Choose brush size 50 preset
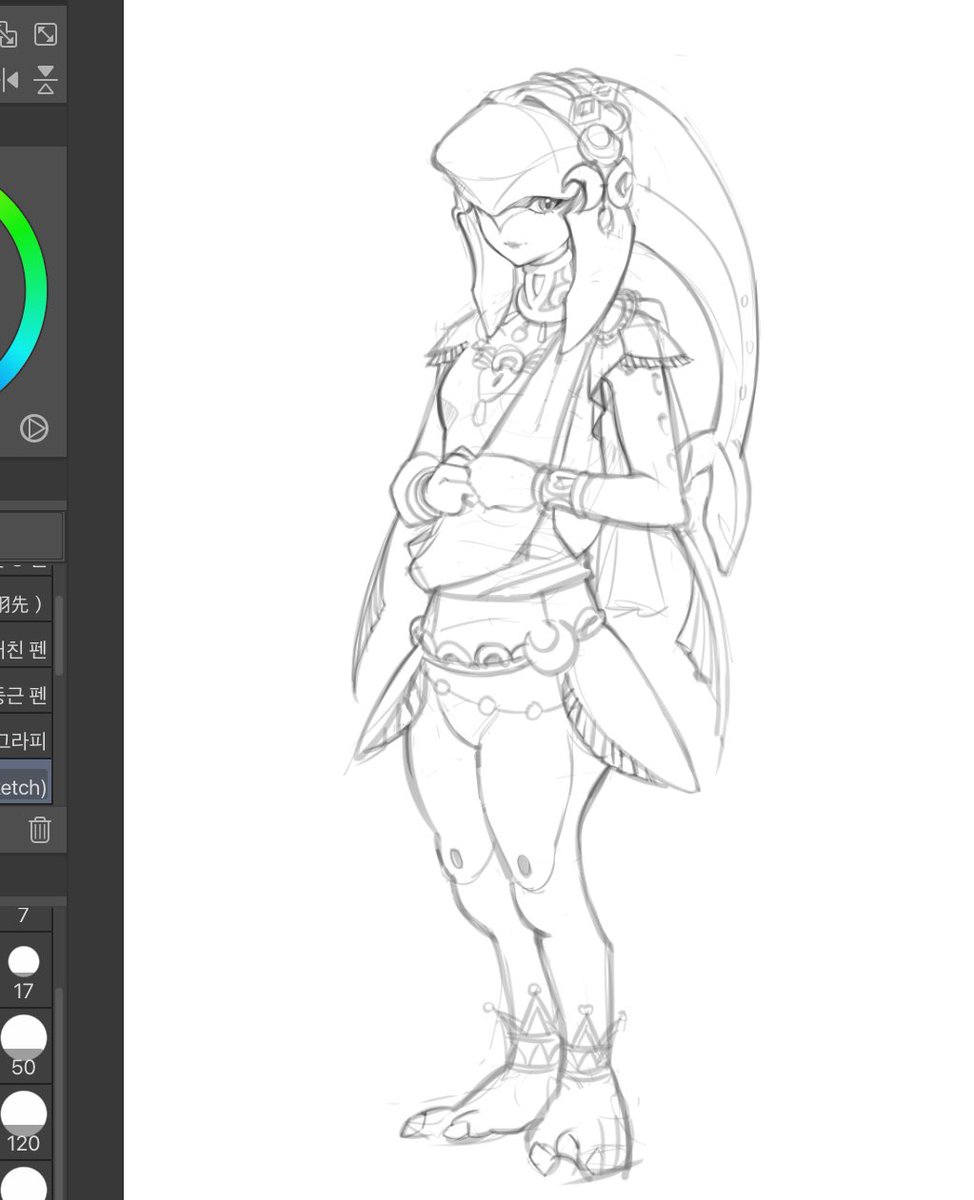974x1200 pixels. (x=23, y=1045)
